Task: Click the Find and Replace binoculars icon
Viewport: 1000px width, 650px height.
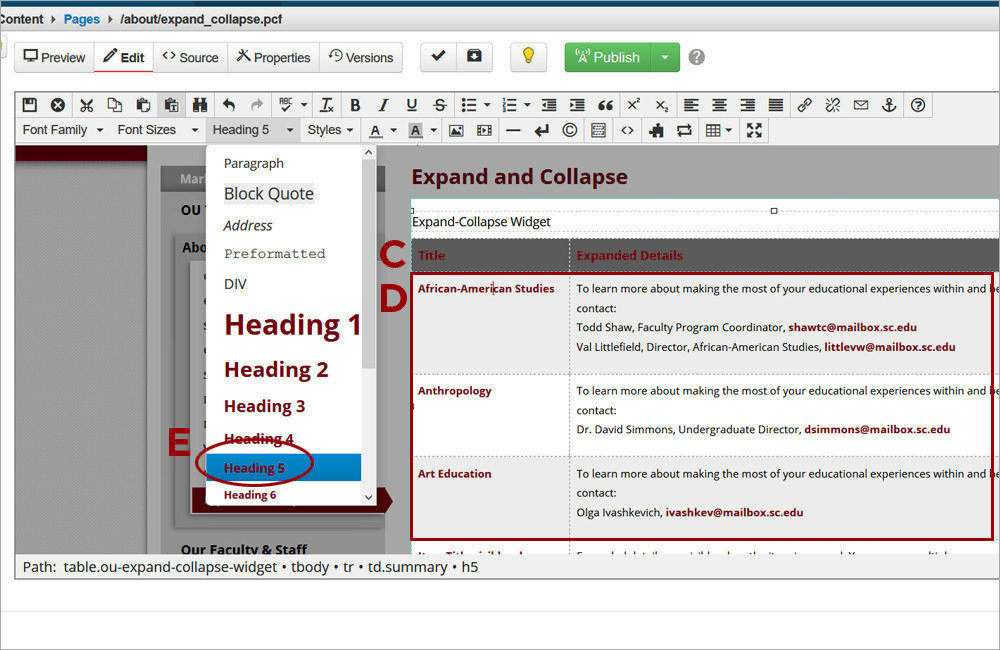Action: [200, 105]
